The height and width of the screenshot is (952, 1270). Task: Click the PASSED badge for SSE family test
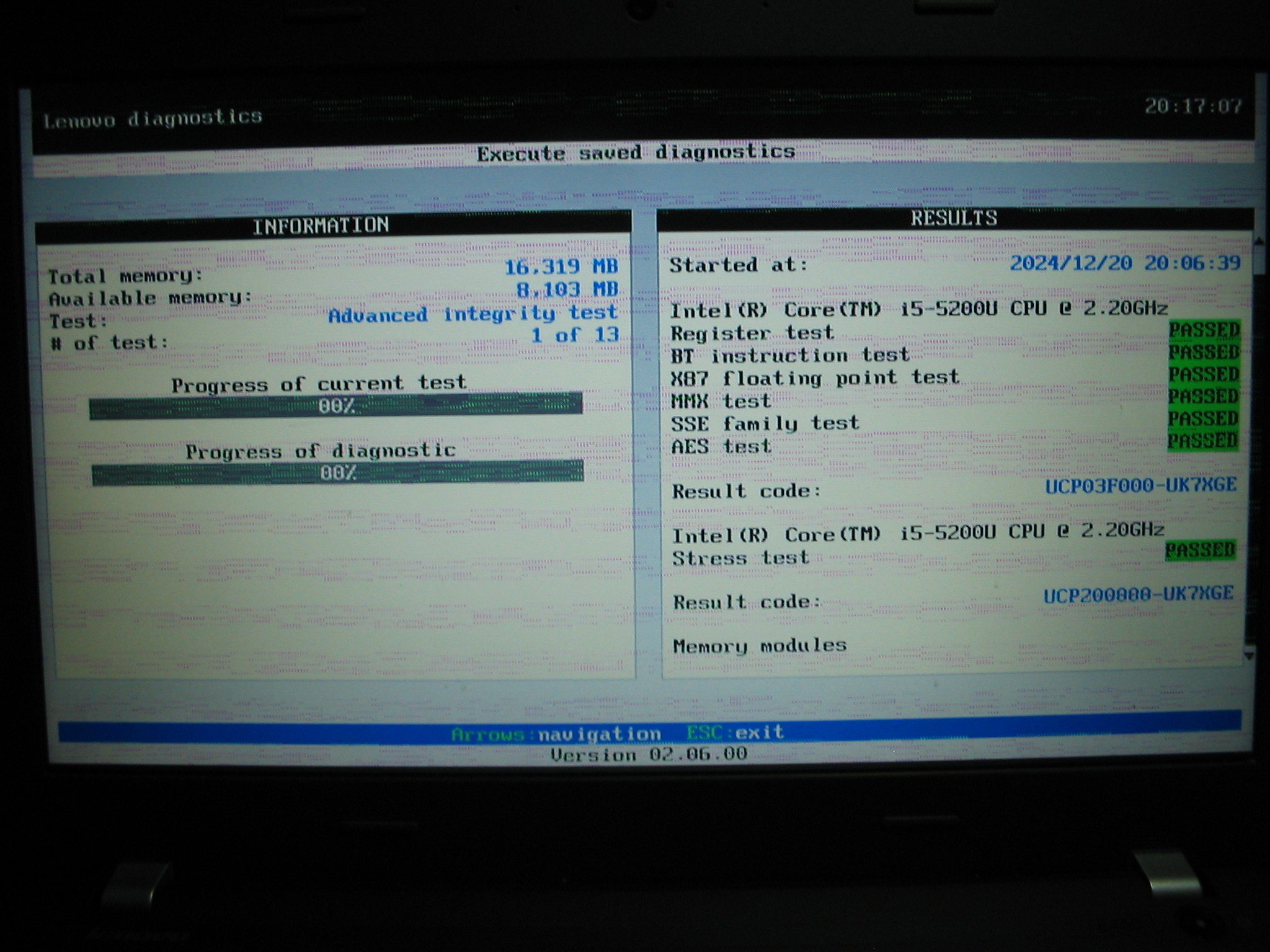click(1204, 419)
